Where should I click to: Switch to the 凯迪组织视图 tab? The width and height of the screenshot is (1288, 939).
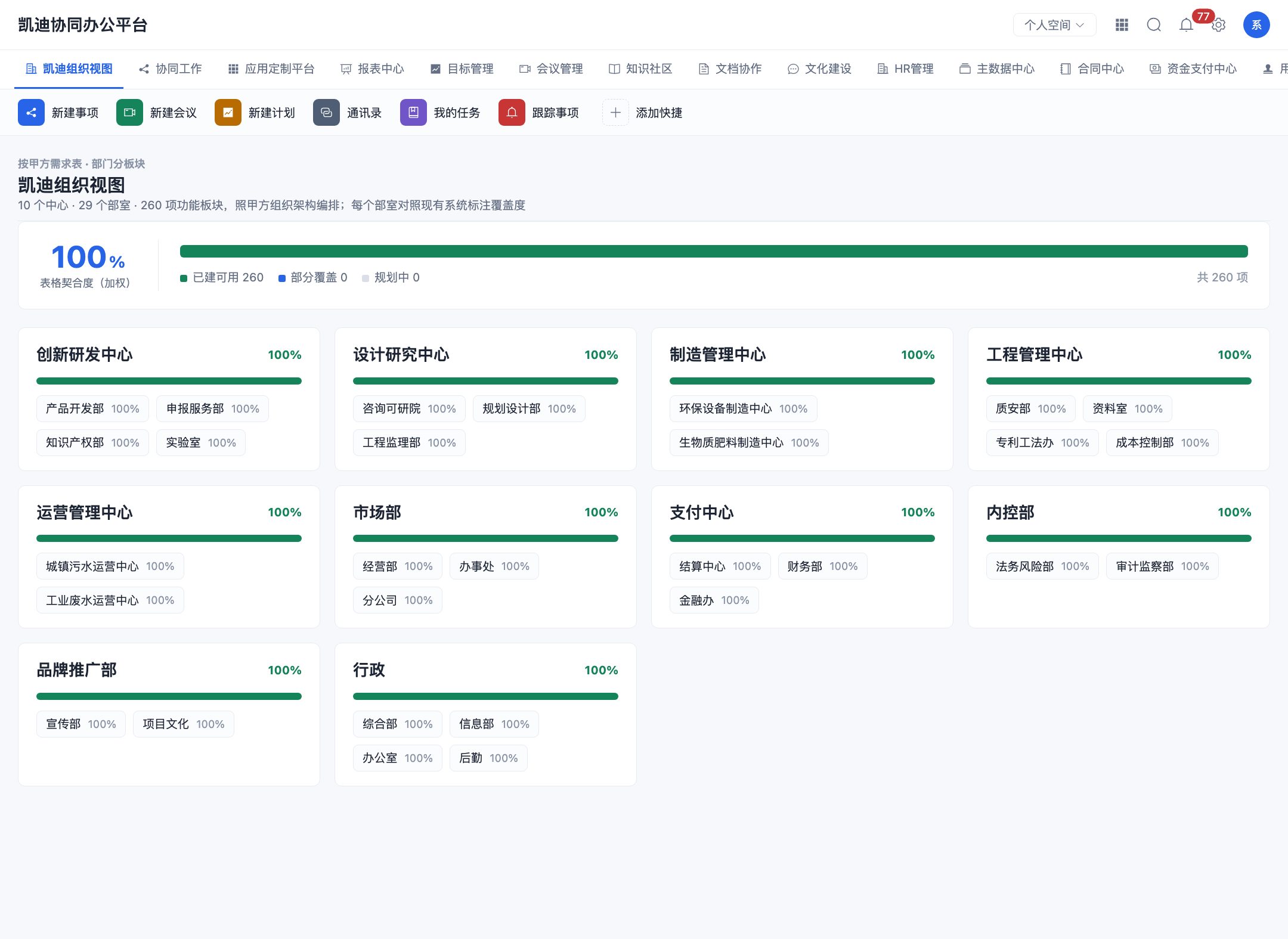click(x=69, y=69)
